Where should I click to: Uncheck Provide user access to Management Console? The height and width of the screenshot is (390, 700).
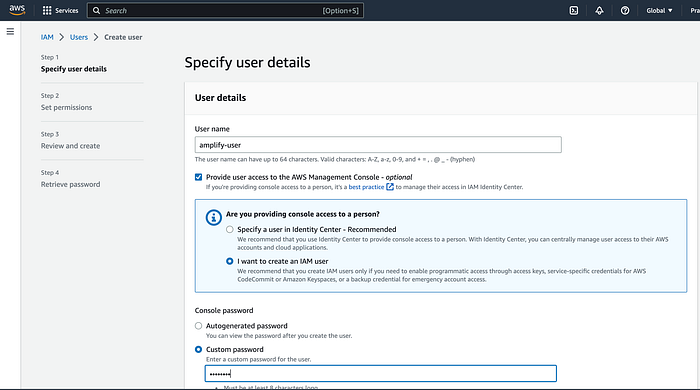(199, 177)
